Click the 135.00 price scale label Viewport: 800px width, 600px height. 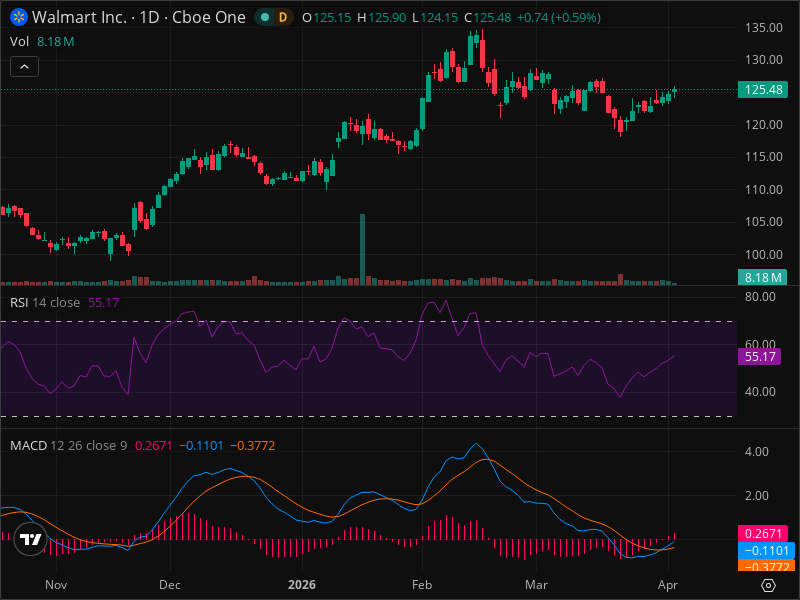pyautogui.click(x=763, y=28)
